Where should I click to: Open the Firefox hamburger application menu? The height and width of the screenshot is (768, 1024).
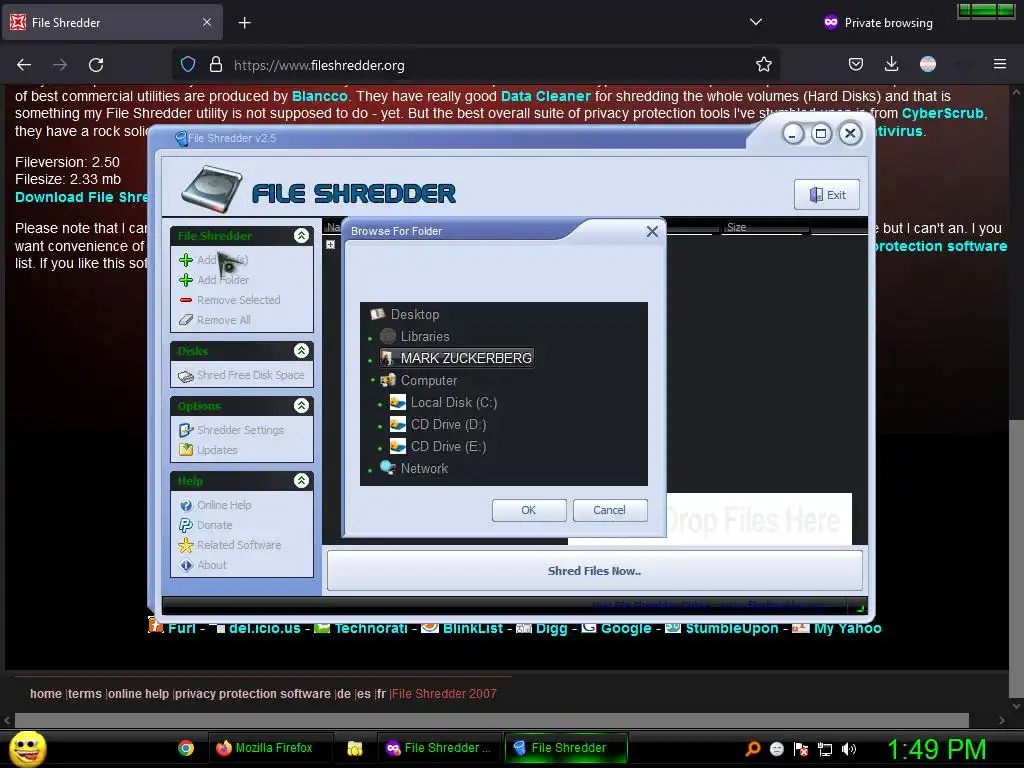point(999,64)
